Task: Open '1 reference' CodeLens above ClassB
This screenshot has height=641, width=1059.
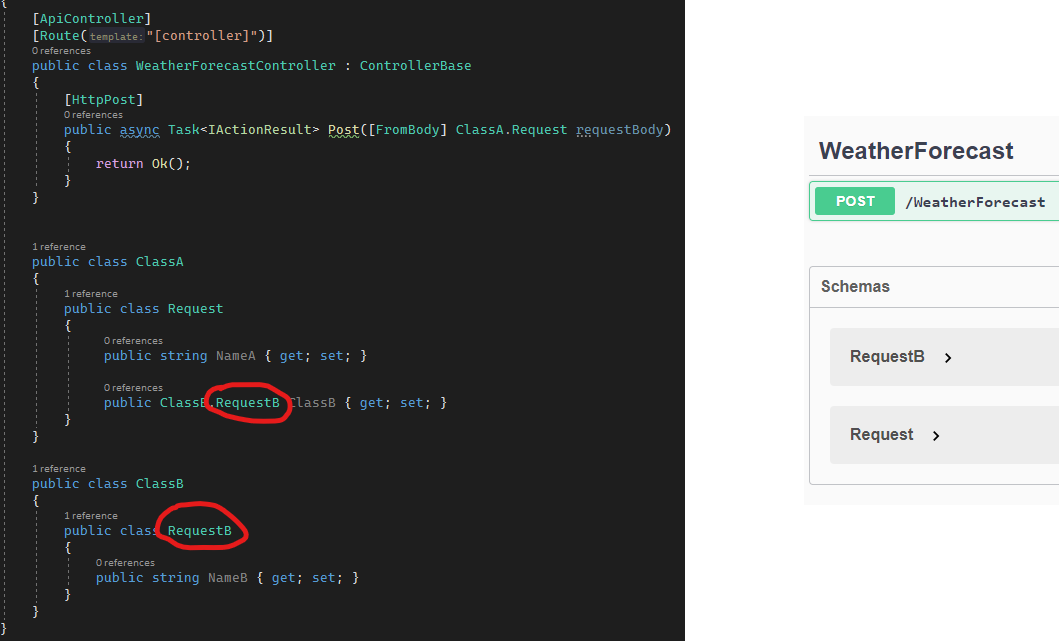Action: pos(59,469)
